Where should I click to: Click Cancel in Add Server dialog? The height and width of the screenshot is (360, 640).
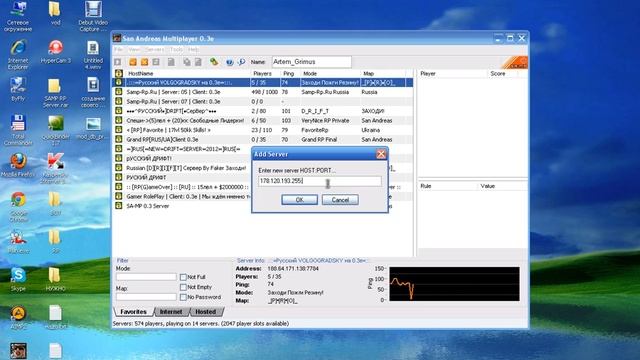340,200
